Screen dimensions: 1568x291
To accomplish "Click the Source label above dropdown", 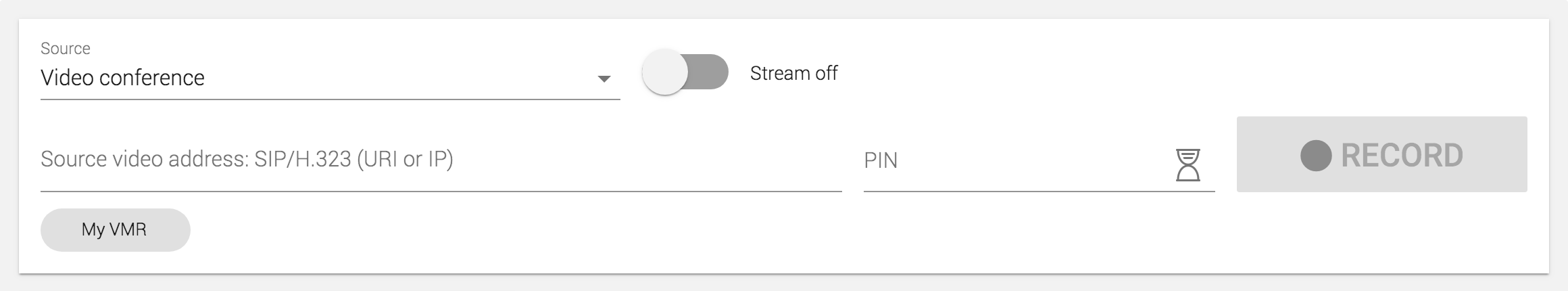I will 66,49.
